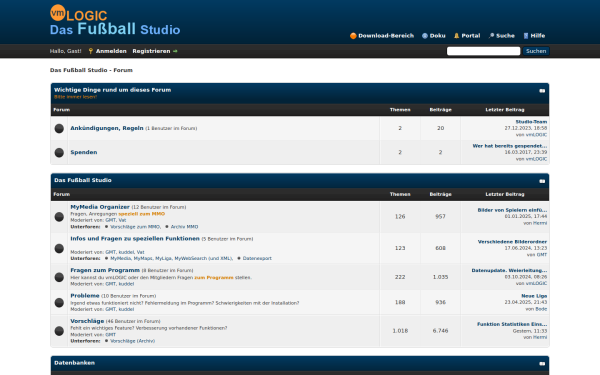
Task: Click status icon of Vorschläge forum
Action: pyautogui.click(x=59, y=331)
